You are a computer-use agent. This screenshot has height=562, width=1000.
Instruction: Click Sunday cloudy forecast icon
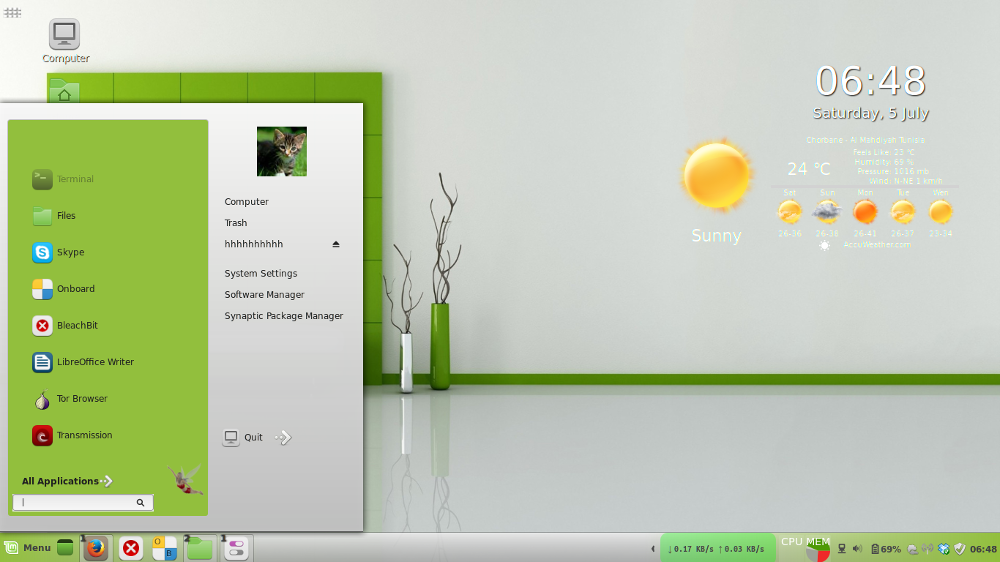(827, 212)
